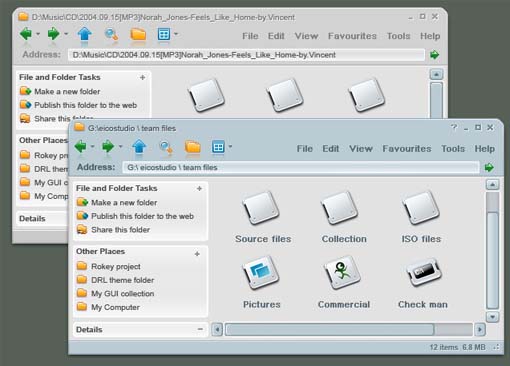
Task: Click Publish this folder to the web in front window
Action: 135,216
